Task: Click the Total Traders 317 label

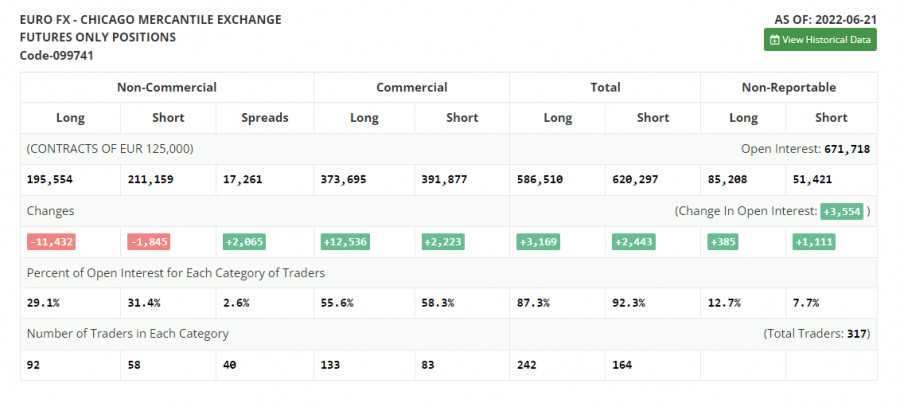Action: (817, 334)
